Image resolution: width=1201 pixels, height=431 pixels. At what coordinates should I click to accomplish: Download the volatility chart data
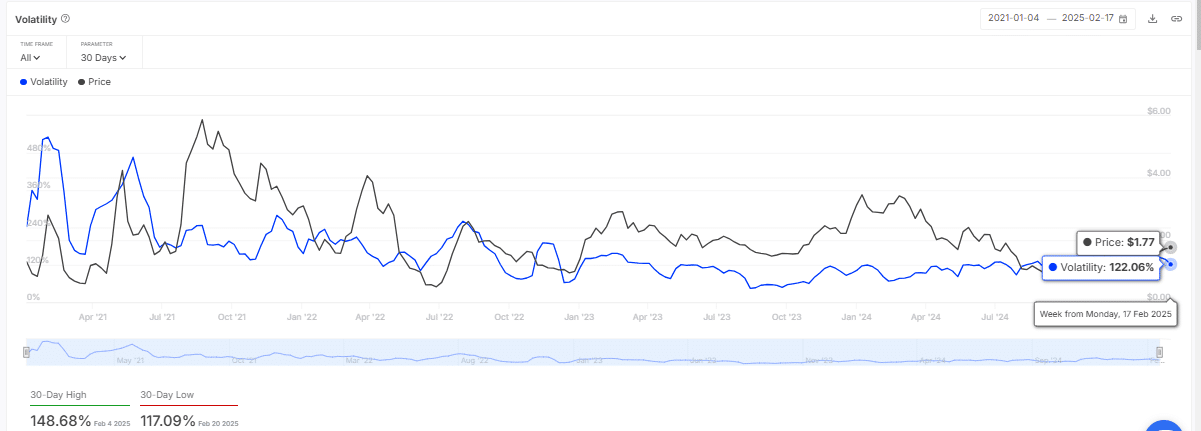1152,19
